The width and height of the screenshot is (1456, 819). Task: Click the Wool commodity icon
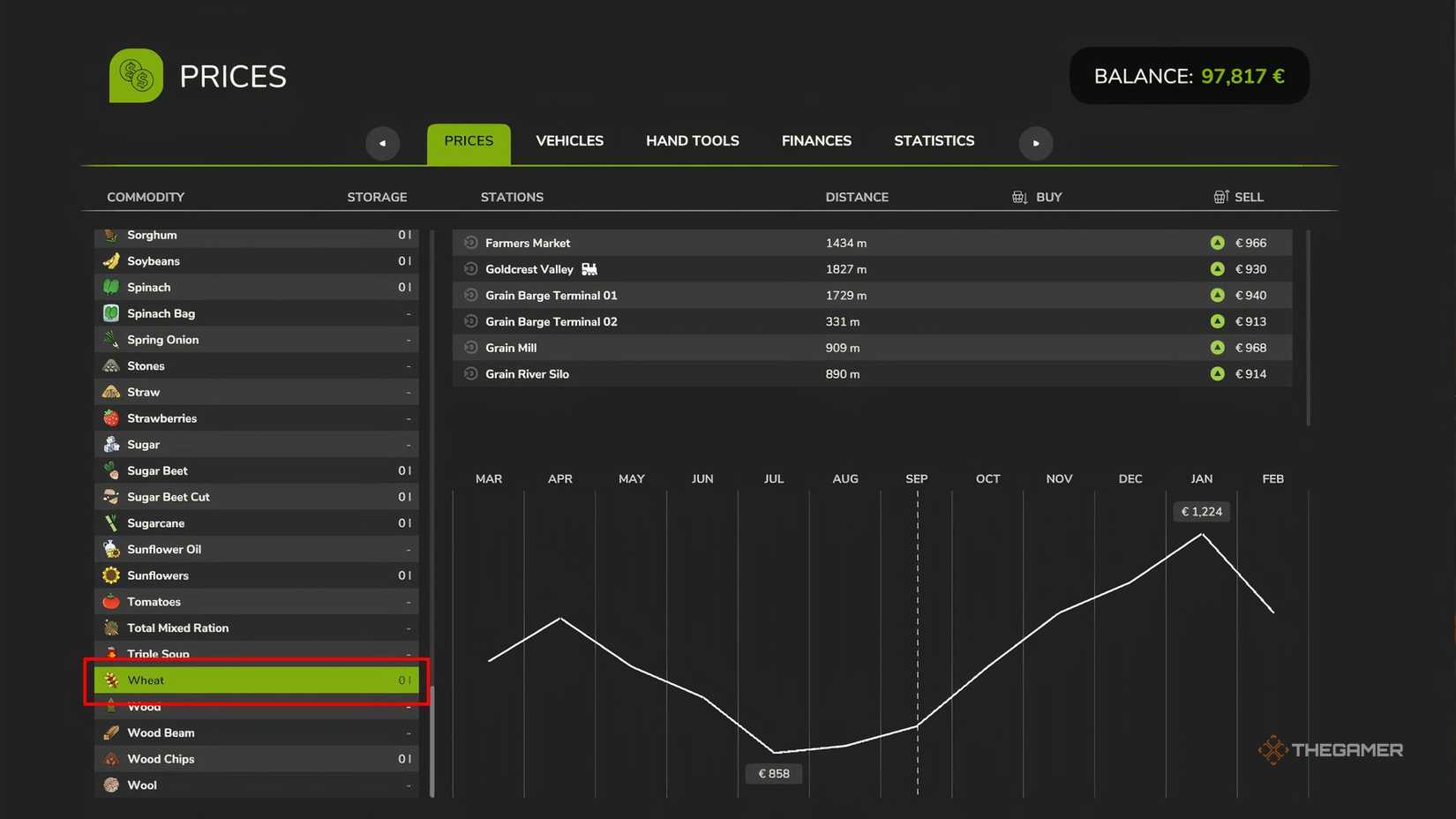[x=111, y=785]
